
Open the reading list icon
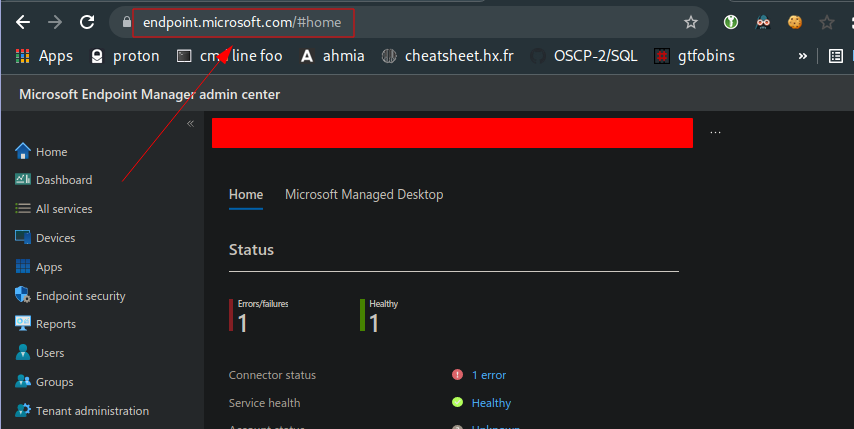835,56
